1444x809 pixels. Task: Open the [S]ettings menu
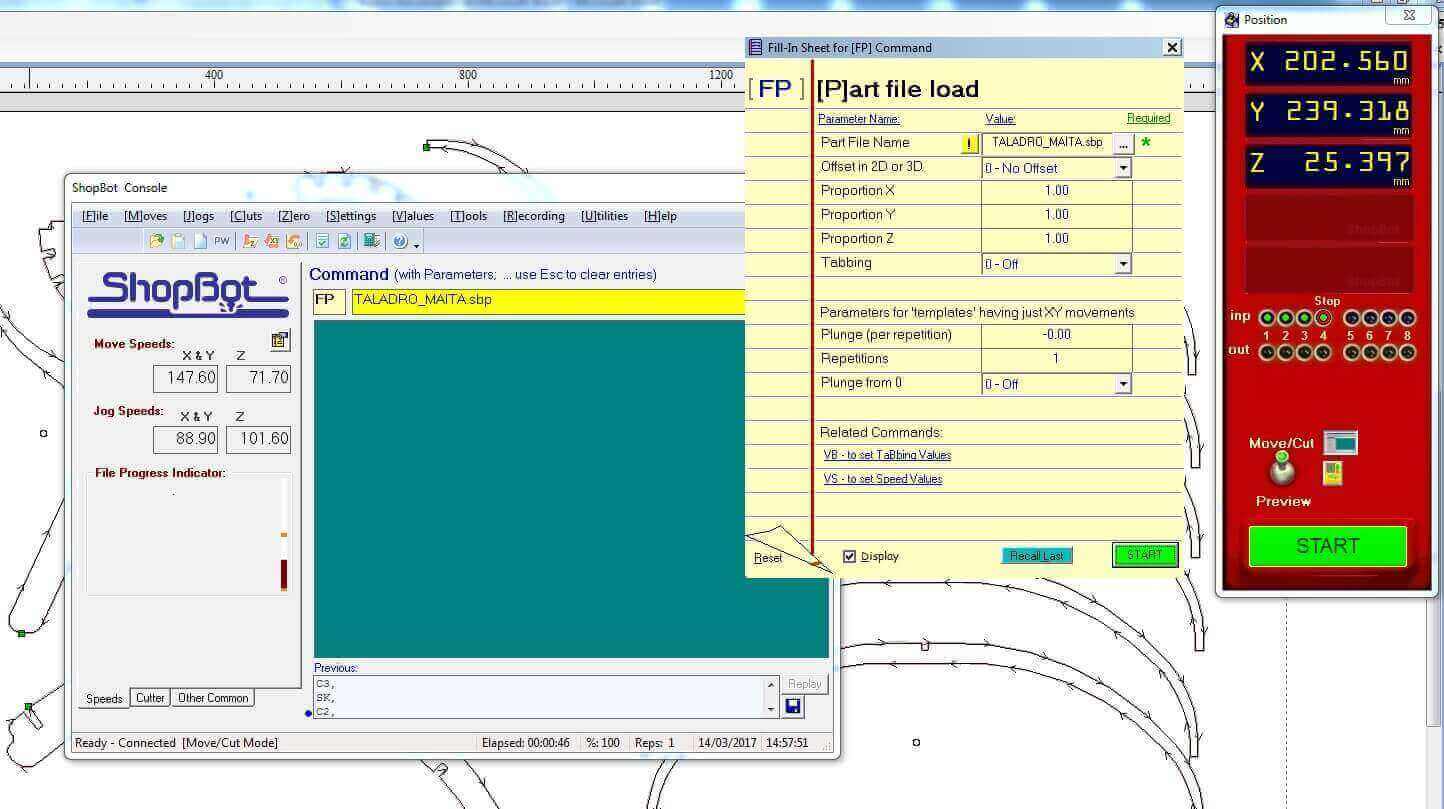[x=351, y=216]
